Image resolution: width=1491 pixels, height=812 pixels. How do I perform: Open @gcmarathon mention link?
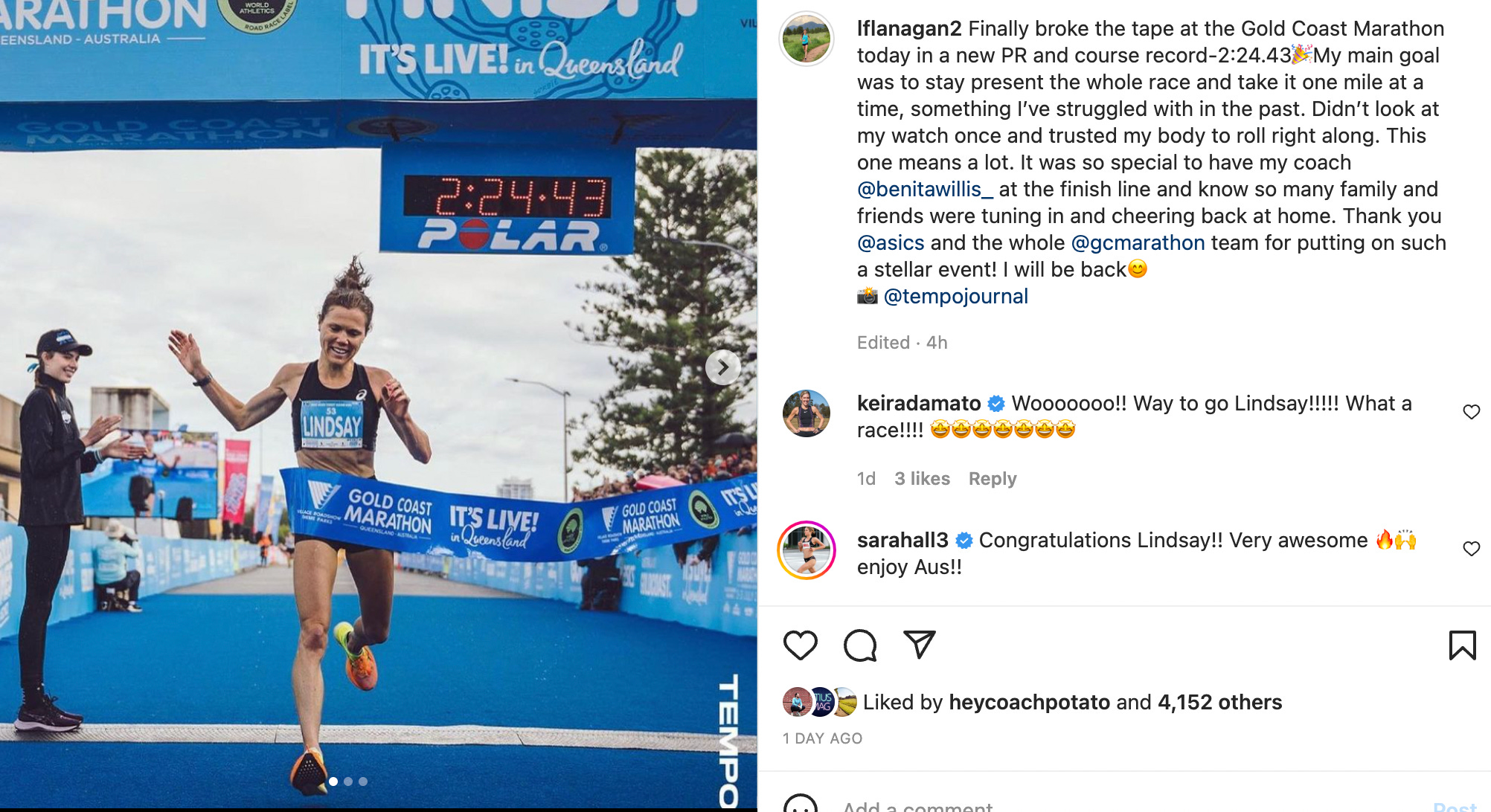click(x=1138, y=243)
